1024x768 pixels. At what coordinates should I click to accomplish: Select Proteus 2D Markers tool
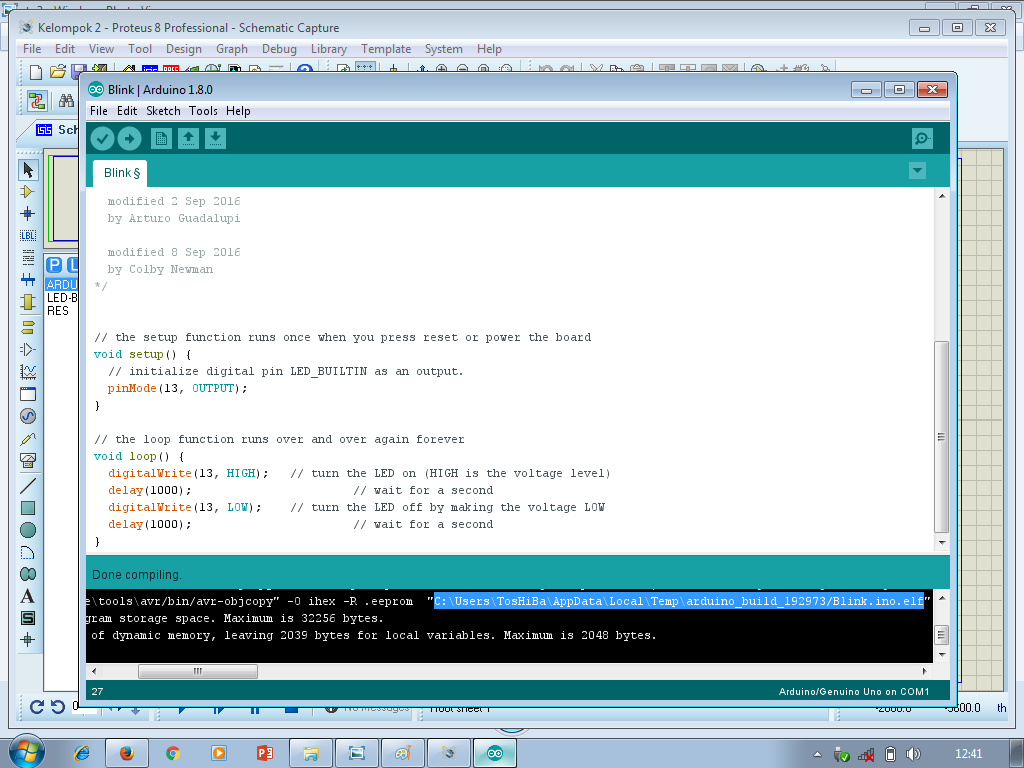pyautogui.click(x=27, y=639)
